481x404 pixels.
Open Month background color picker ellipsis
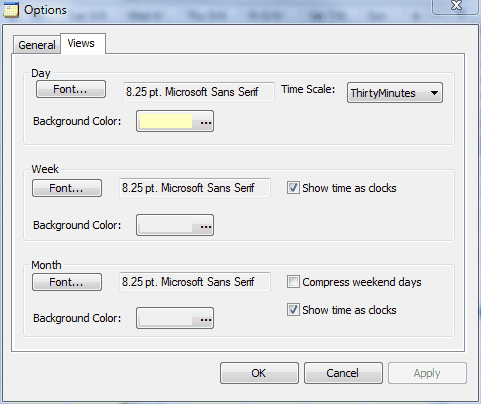coord(206,319)
